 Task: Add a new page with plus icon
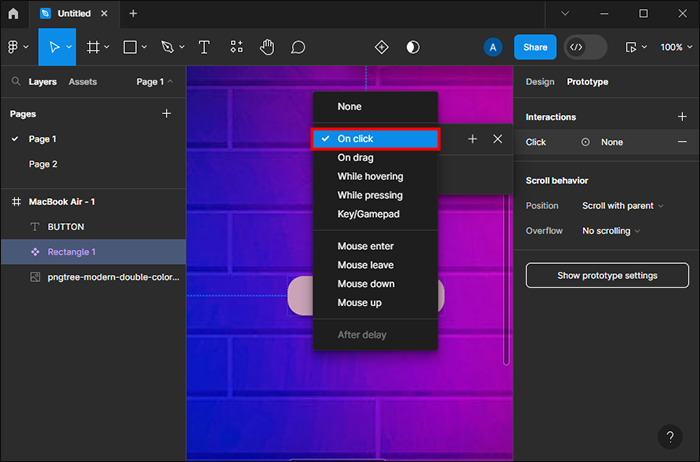pos(167,114)
